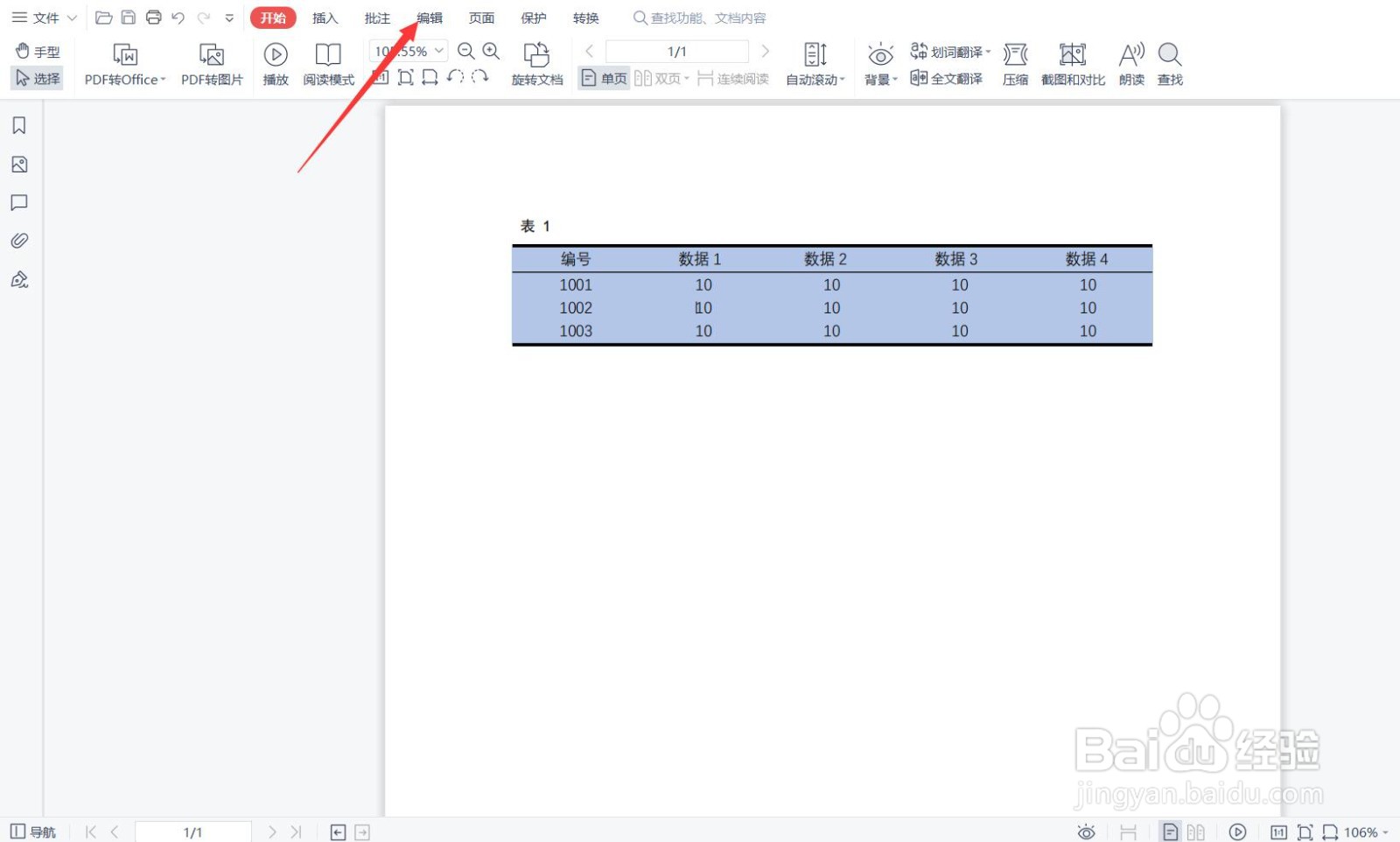Click the search box 查找功能、文档内容

[x=700, y=18]
